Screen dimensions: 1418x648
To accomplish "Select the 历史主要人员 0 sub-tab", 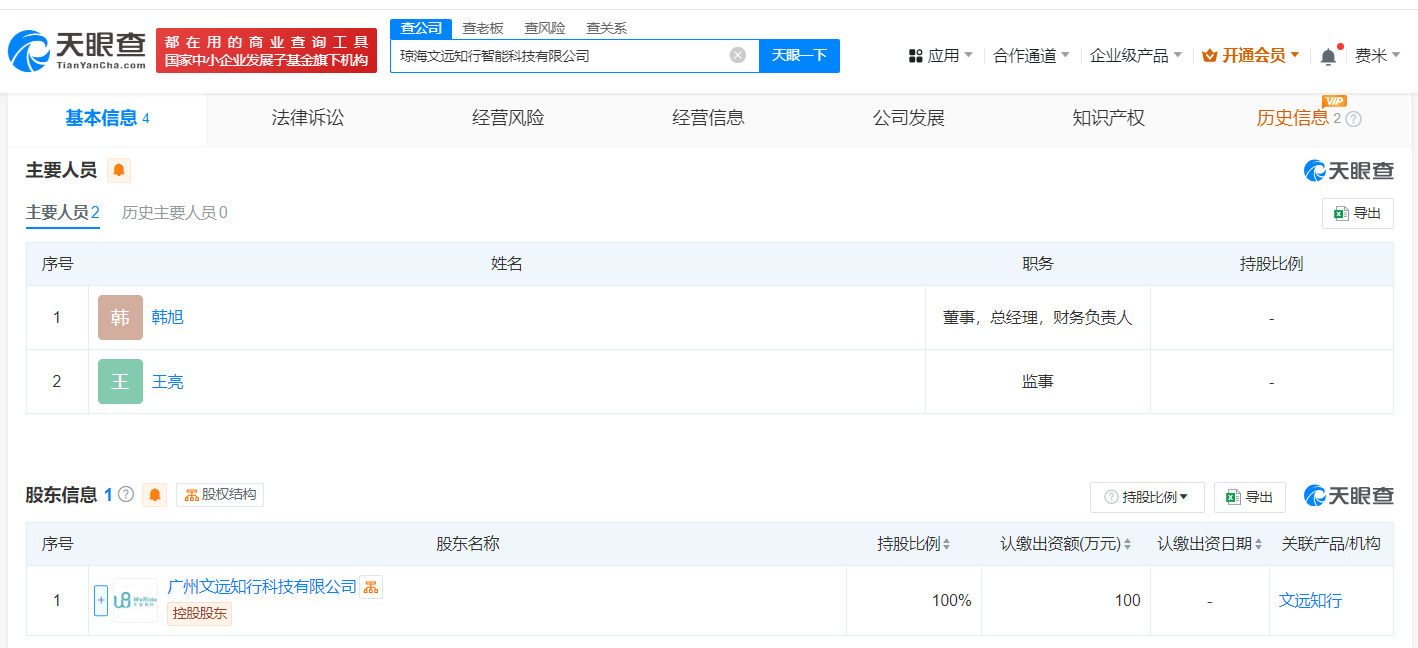I will (x=174, y=212).
